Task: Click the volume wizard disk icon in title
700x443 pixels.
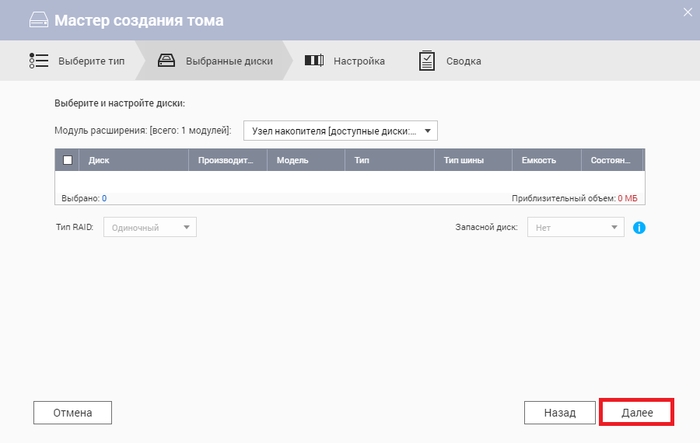Action: [x=39, y=20]
